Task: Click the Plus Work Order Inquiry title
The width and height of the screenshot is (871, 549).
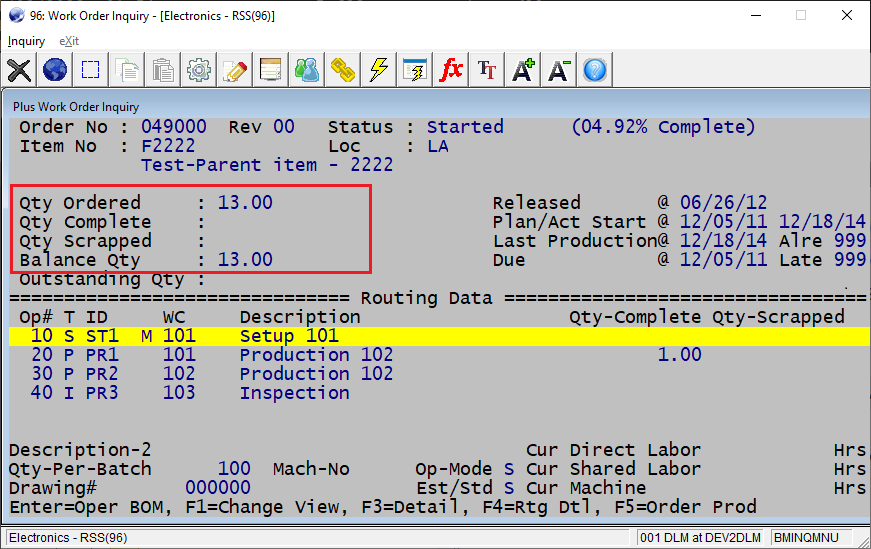Action: (x=76, y=107)
